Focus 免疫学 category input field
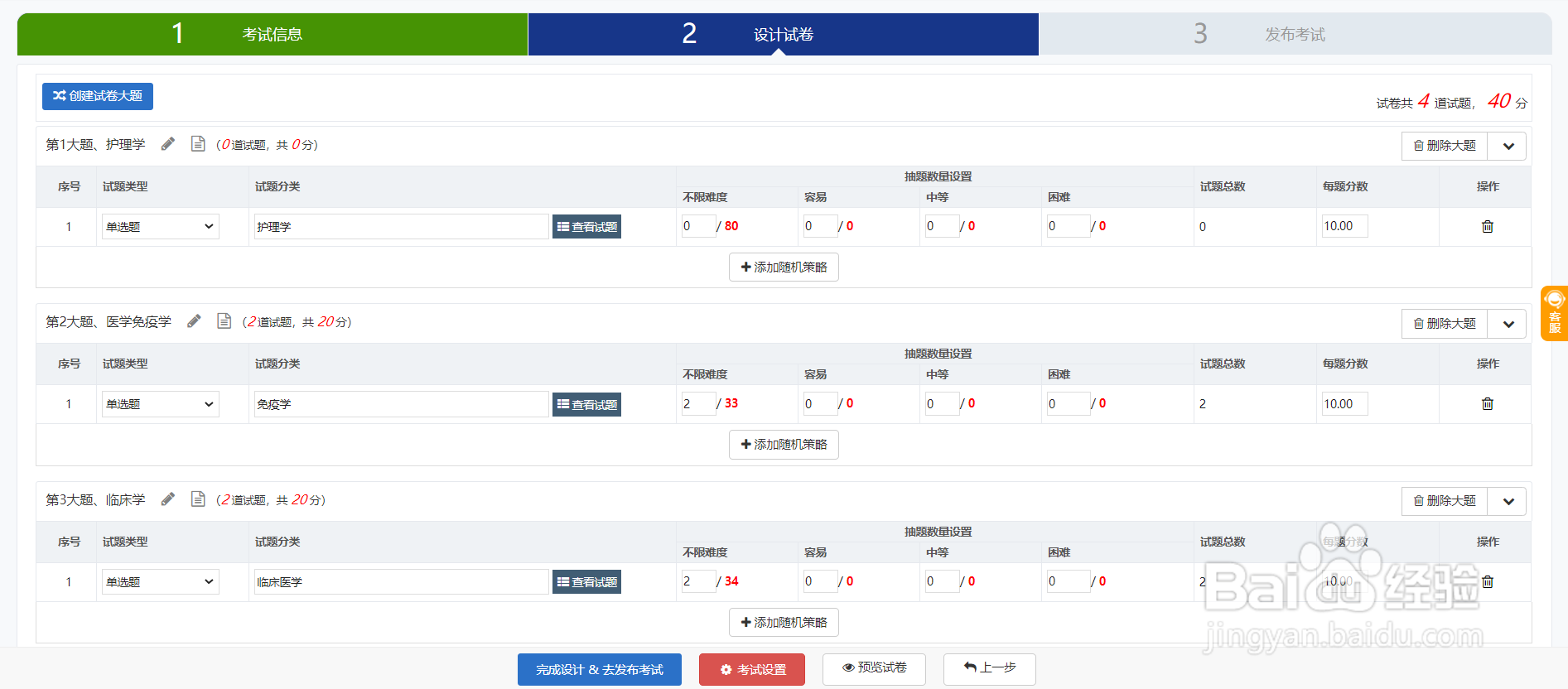Image resolution: width=1568 pixels, height=689 pixels. click(401, 403)
